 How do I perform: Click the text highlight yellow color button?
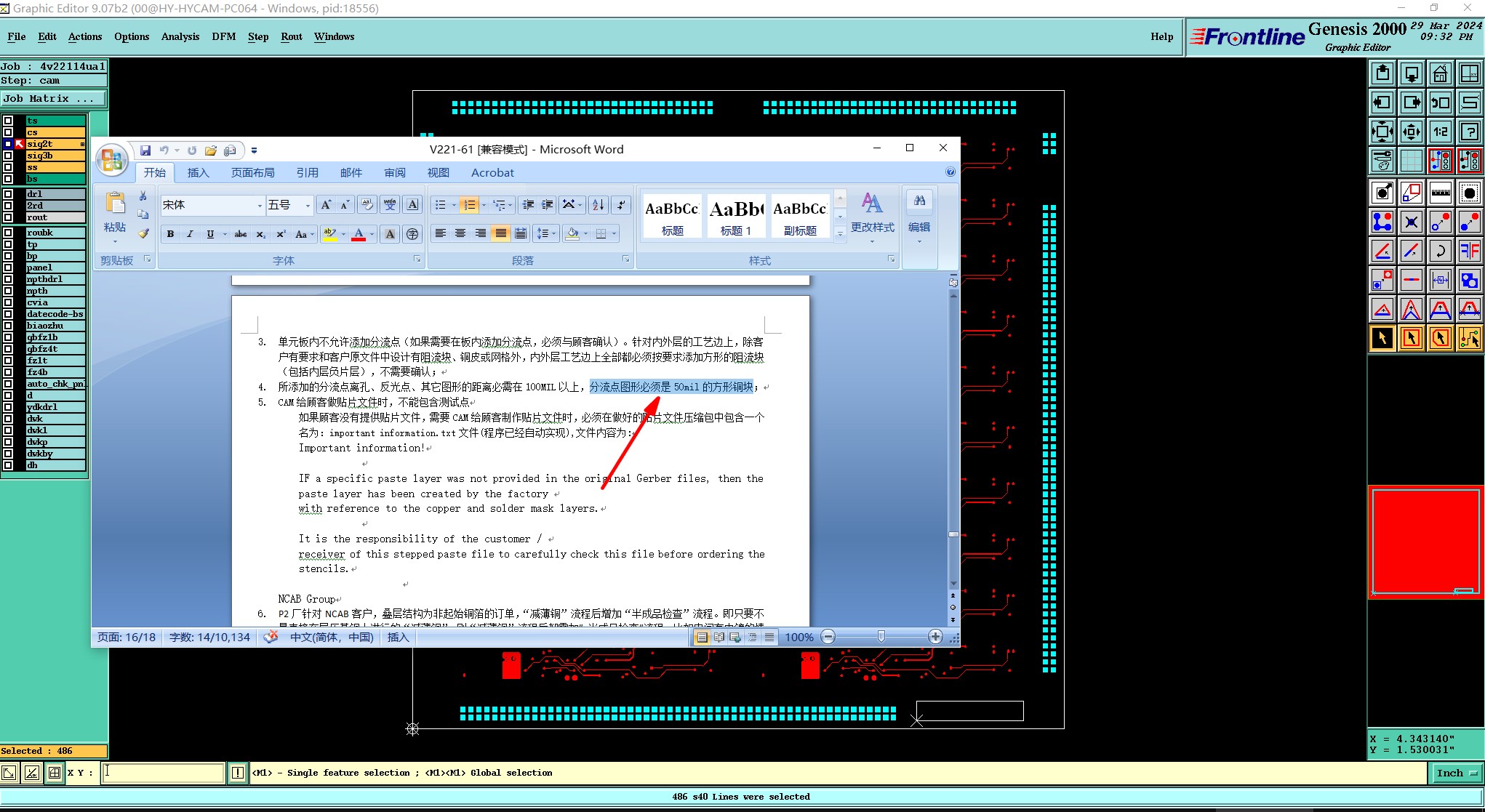point(329,234)
